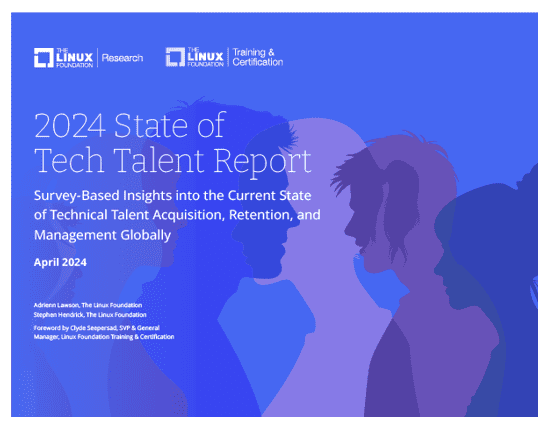This screenshot has height=430, width=552.
Task: Click the "Tech Talent Report" title line
Action: [173, 162]
